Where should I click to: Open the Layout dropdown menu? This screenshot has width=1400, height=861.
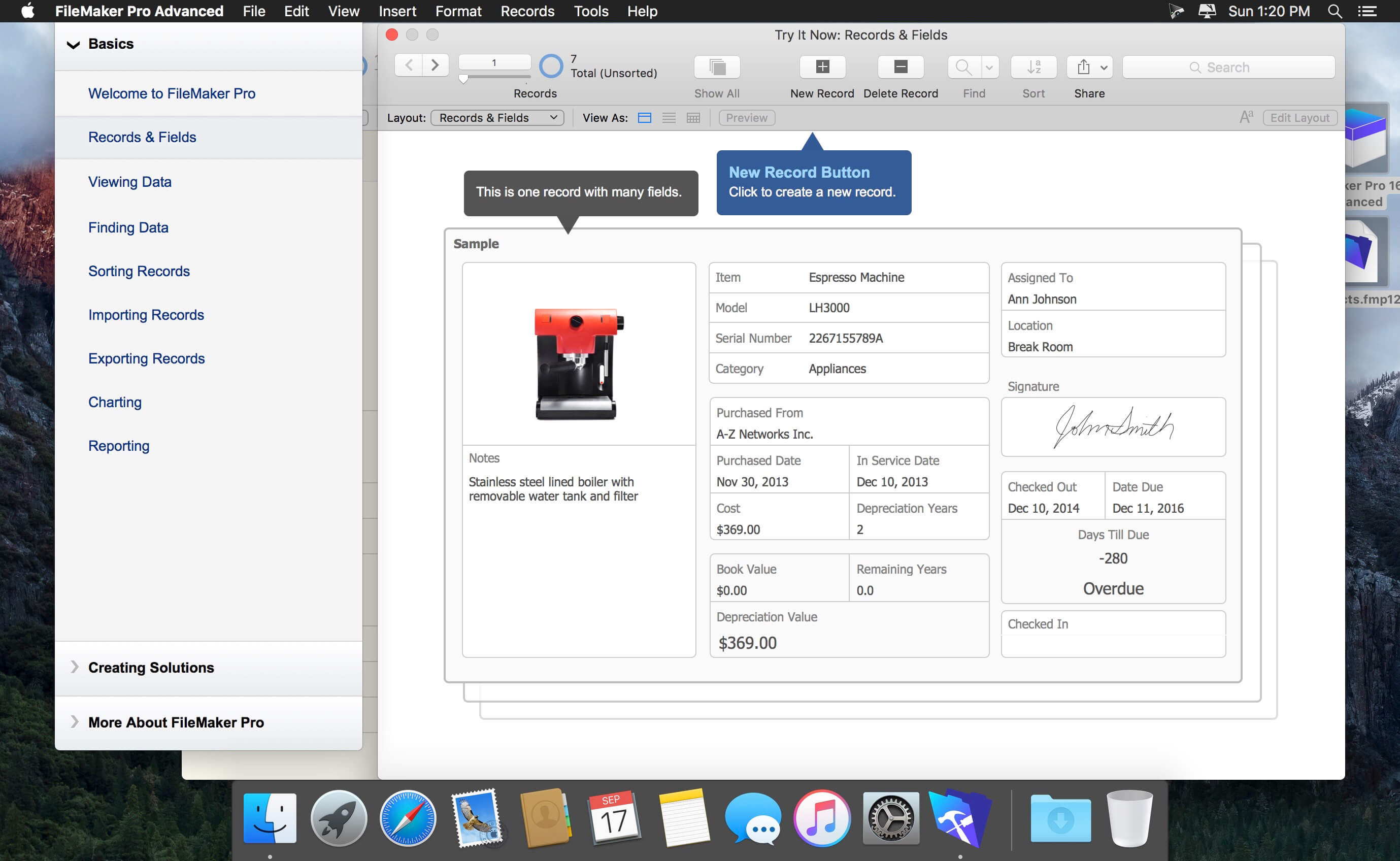[497, 117]
